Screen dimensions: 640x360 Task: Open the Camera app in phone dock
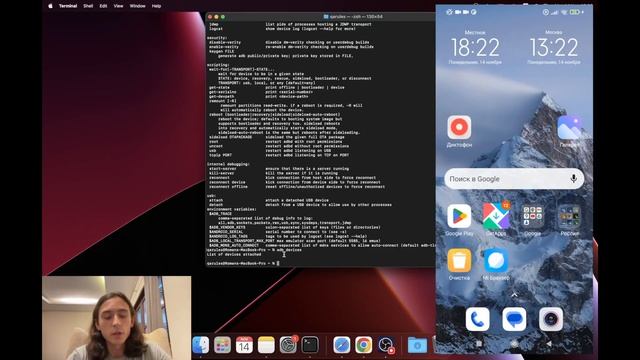point(551,319)
